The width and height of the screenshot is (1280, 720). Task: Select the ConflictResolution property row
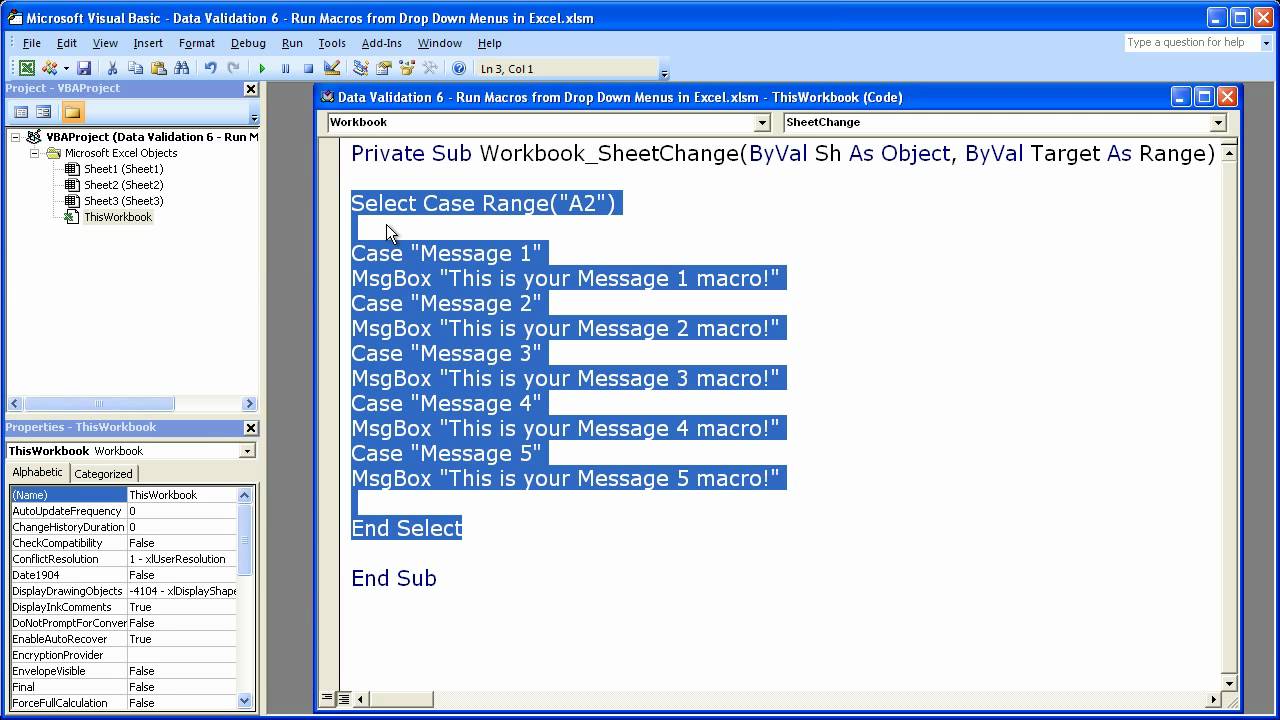(x=123, y=559)
